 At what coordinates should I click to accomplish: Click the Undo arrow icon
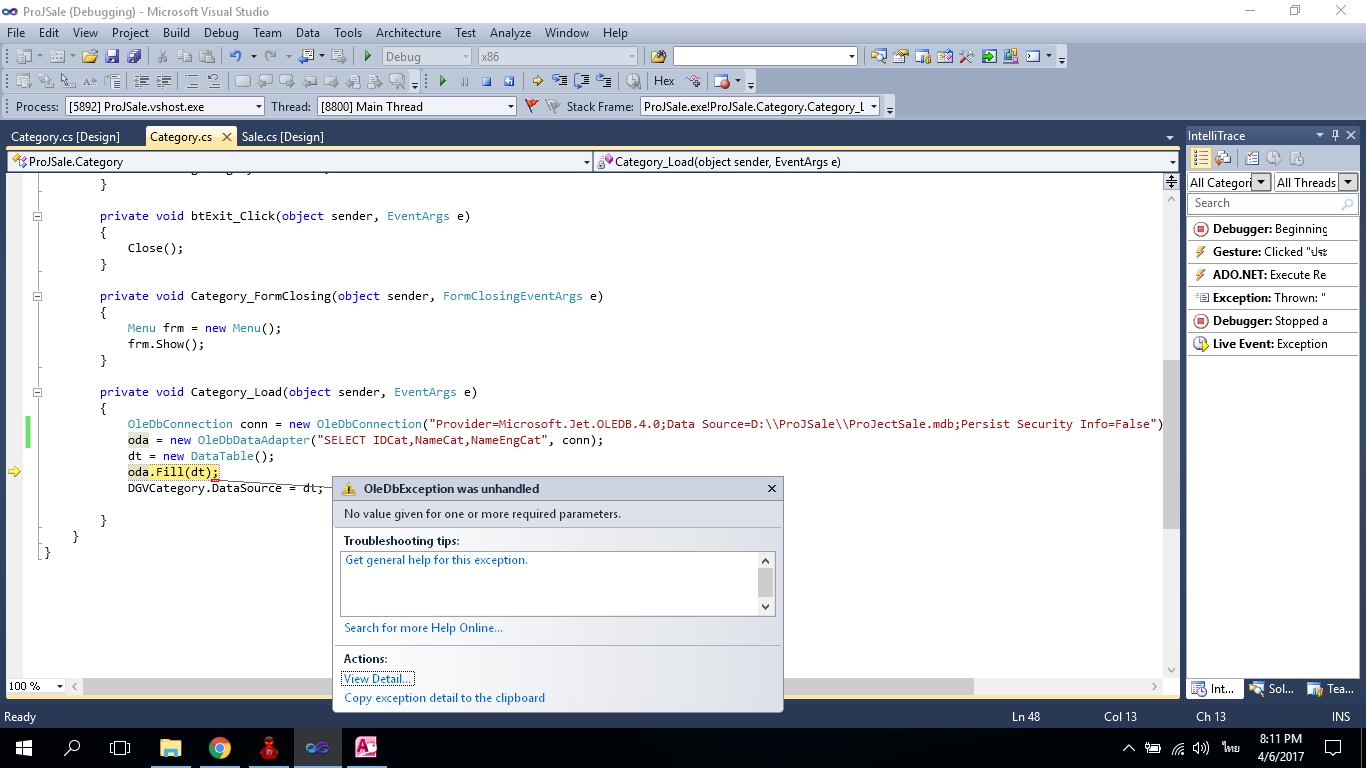(x=235, y=56)
